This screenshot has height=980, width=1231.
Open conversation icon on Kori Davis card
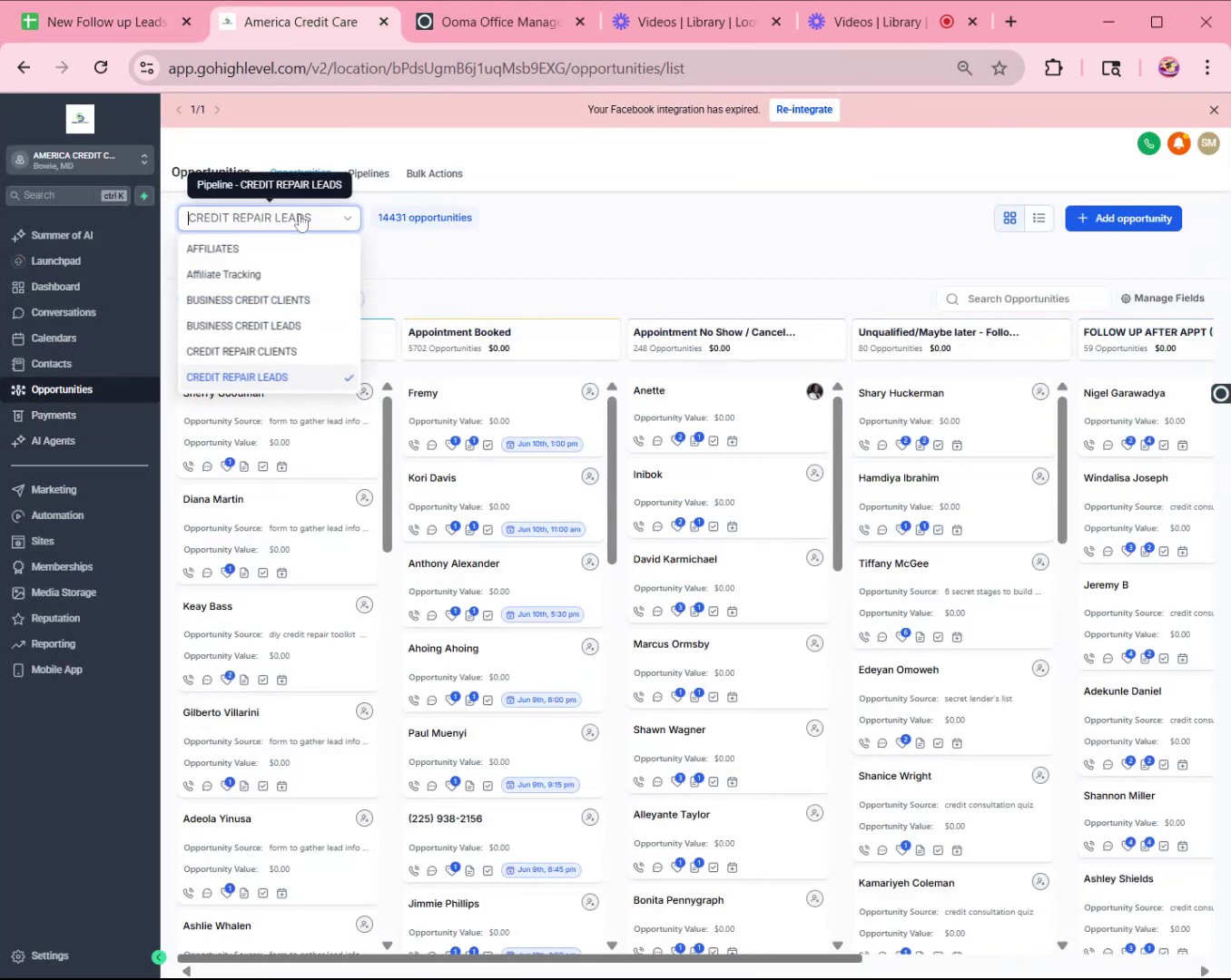[432, 530]
